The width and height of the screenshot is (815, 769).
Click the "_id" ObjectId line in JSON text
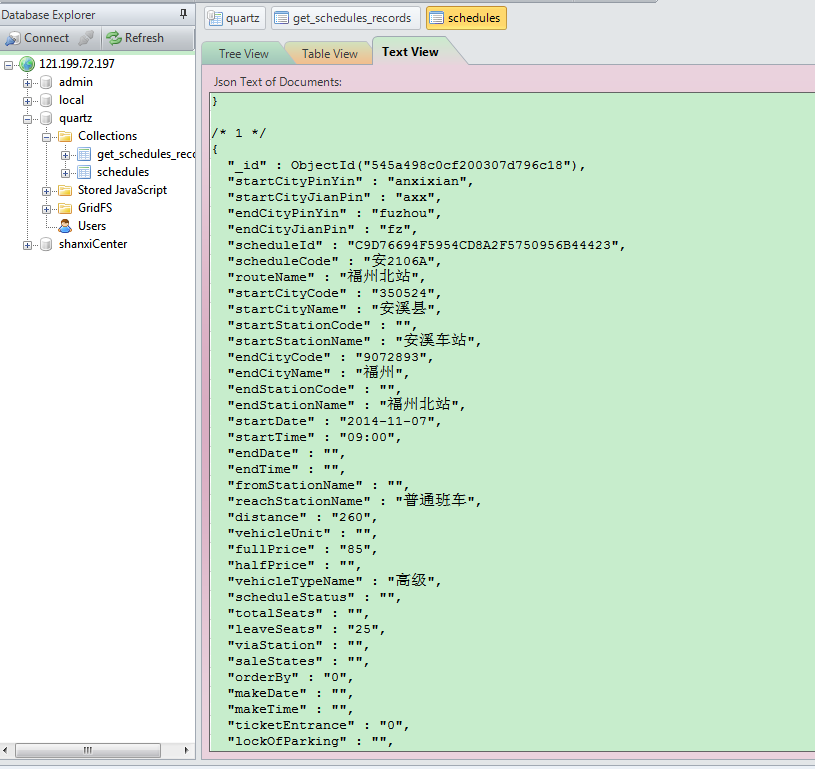[406, 165]
